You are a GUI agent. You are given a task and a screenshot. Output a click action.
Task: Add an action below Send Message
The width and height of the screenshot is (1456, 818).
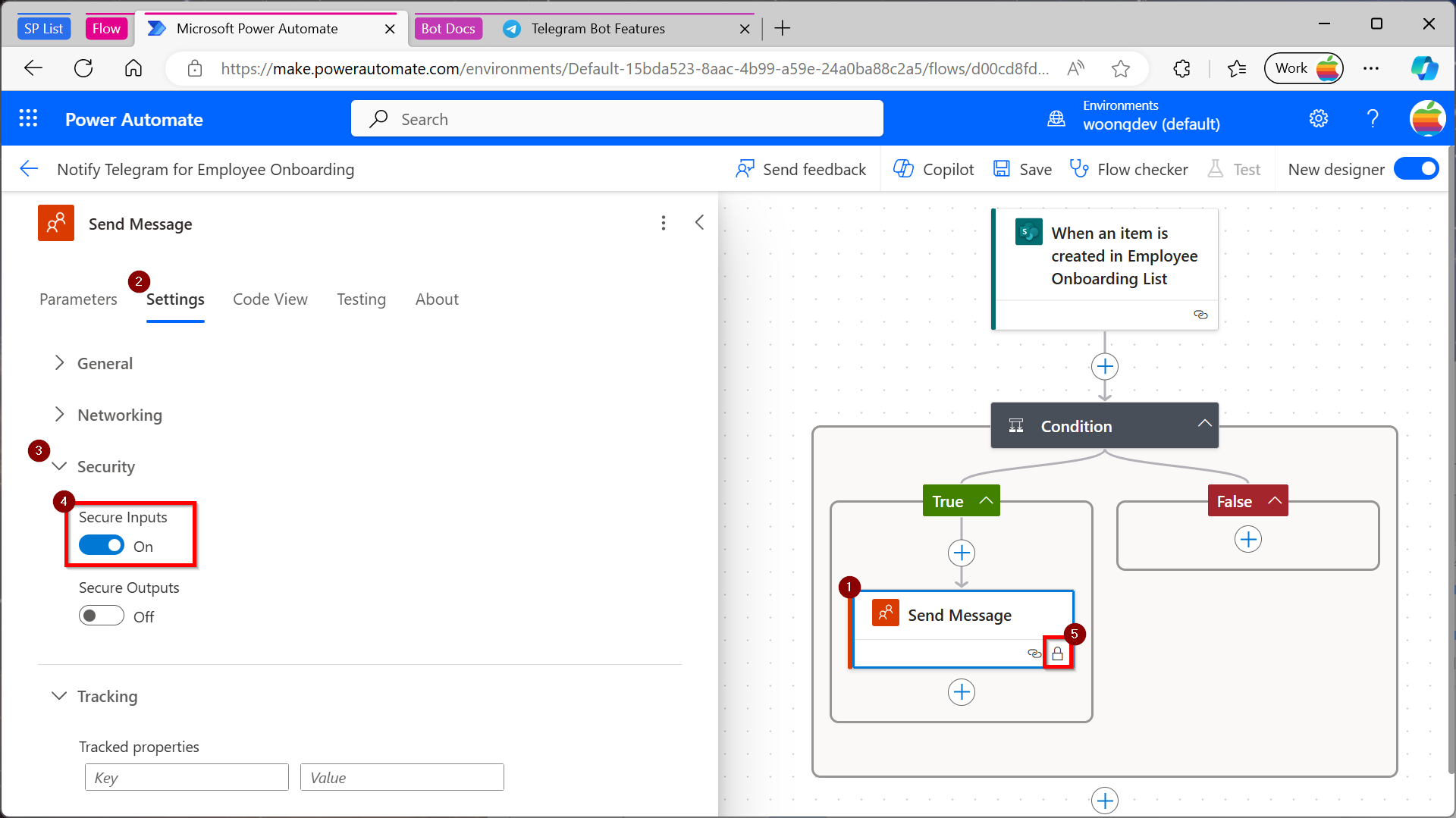click(962, 692)
